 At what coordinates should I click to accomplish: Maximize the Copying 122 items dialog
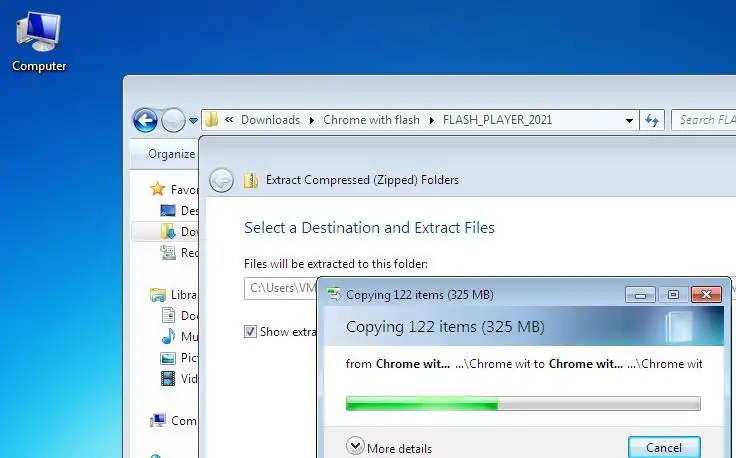[x=673, y=295]
